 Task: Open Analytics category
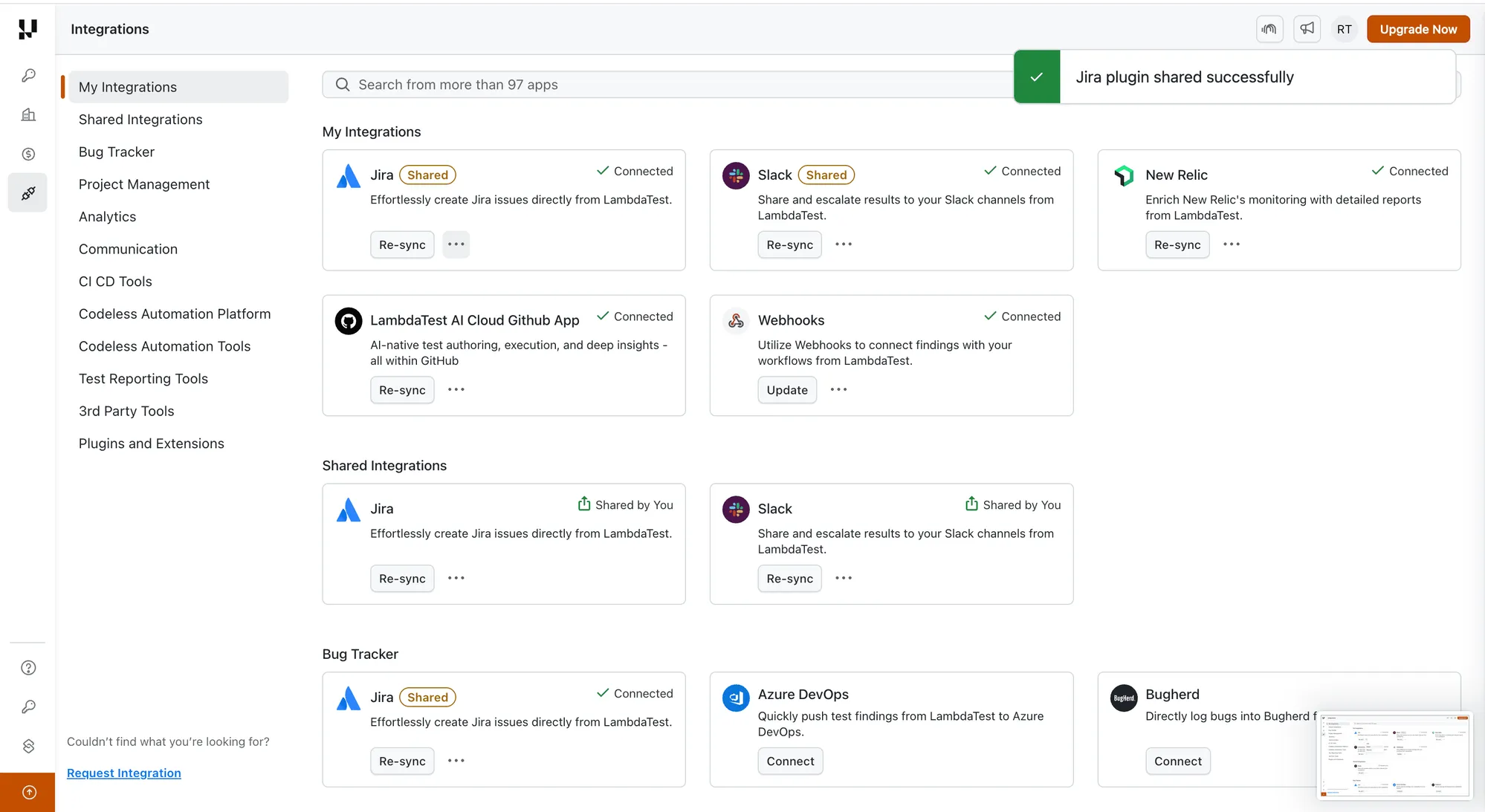[x=108, y=217]
